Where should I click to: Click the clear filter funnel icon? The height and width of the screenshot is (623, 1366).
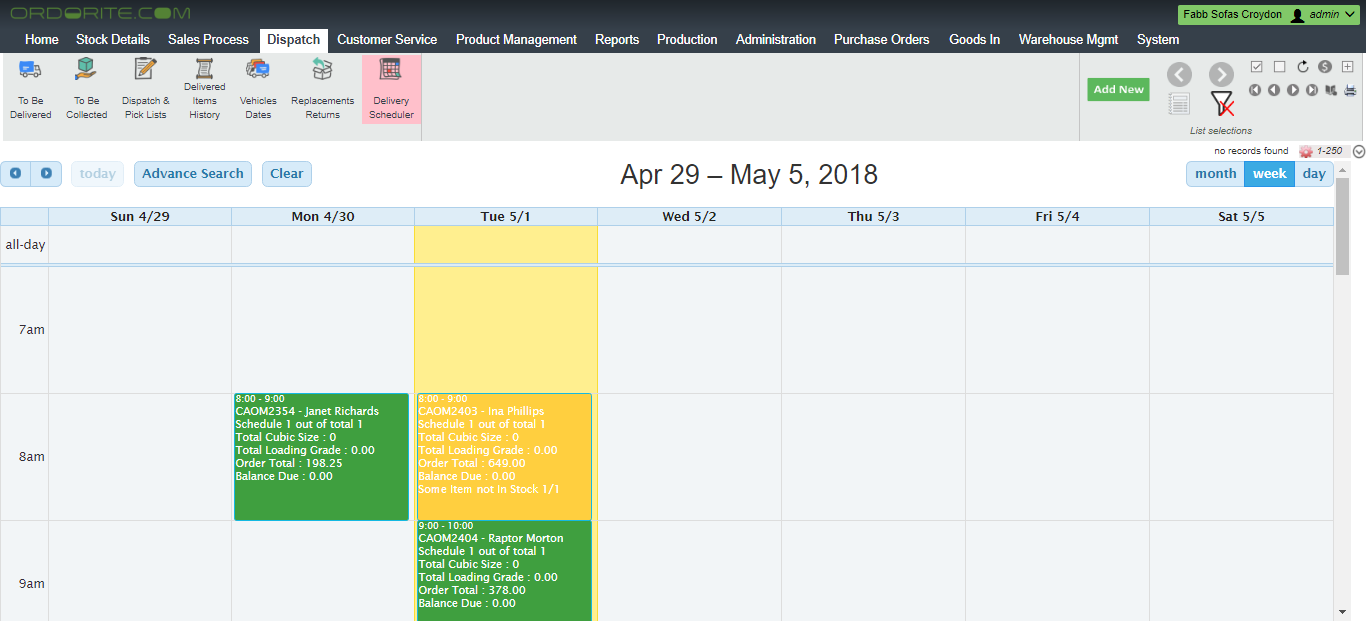(x=1221, y=103)
